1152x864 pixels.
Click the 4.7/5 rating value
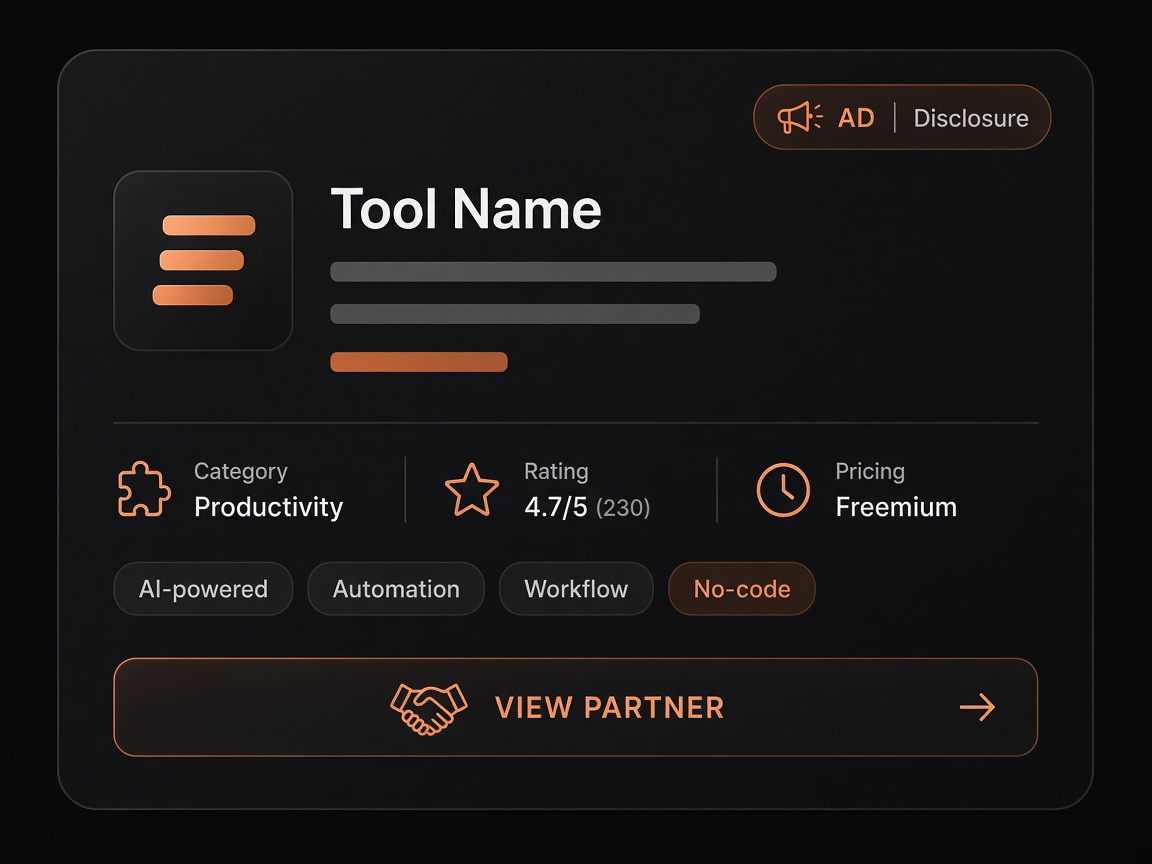tap(555, 507)
